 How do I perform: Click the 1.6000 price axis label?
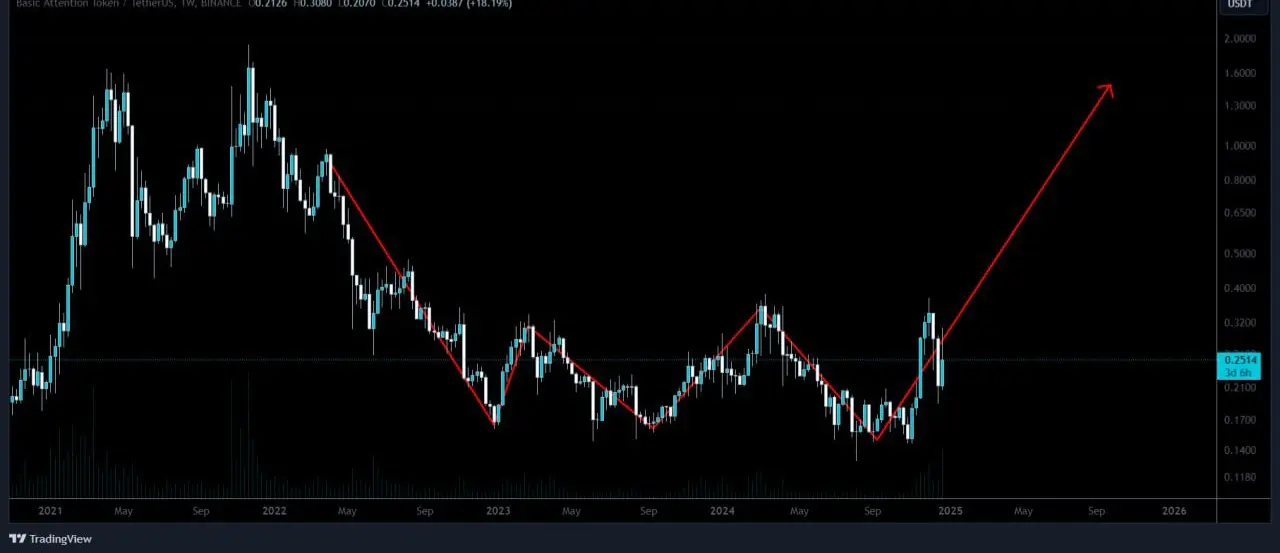tap(1239, 73)
